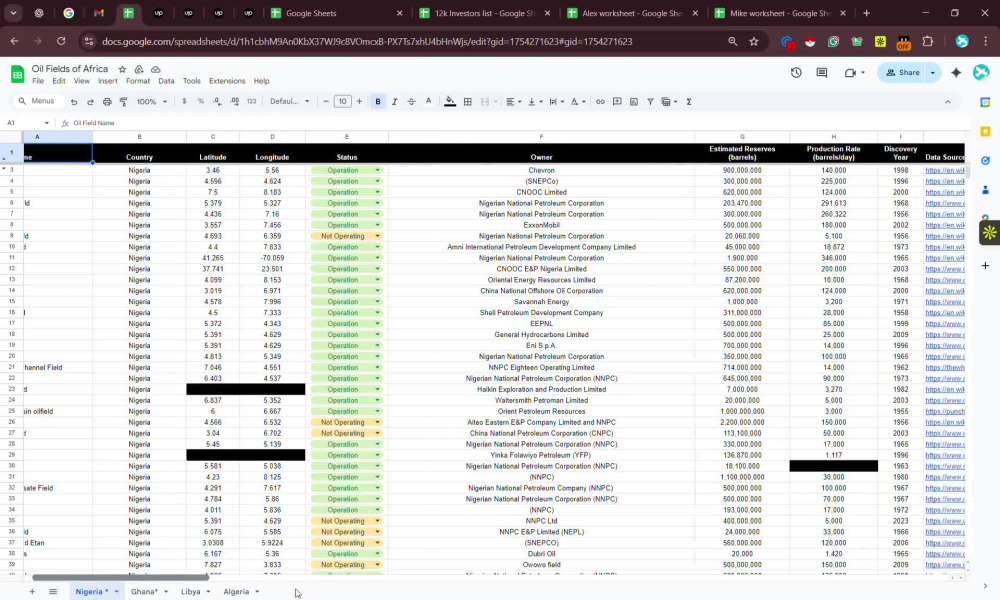Screen dimensions: 1000x600
Task: Format as currency with dollar icon
Action: point(184,101)
